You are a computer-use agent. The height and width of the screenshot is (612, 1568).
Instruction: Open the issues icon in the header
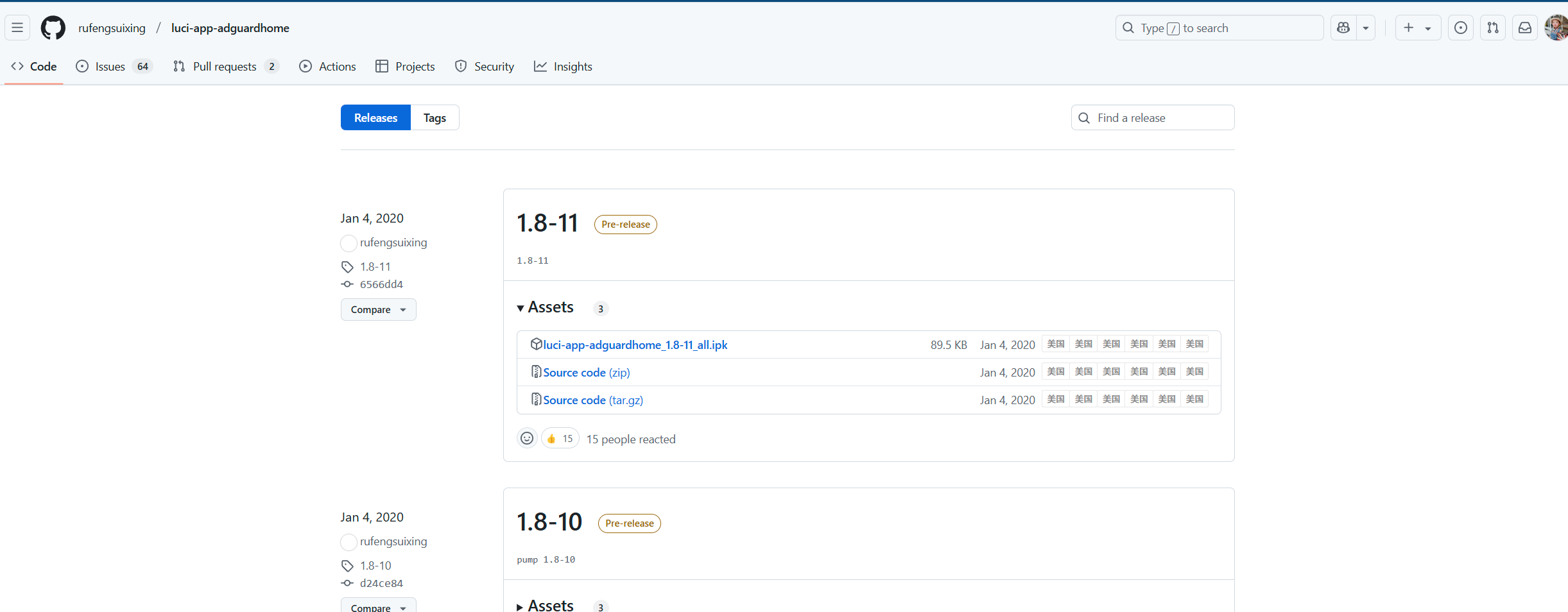click(x=1460, y=28)
